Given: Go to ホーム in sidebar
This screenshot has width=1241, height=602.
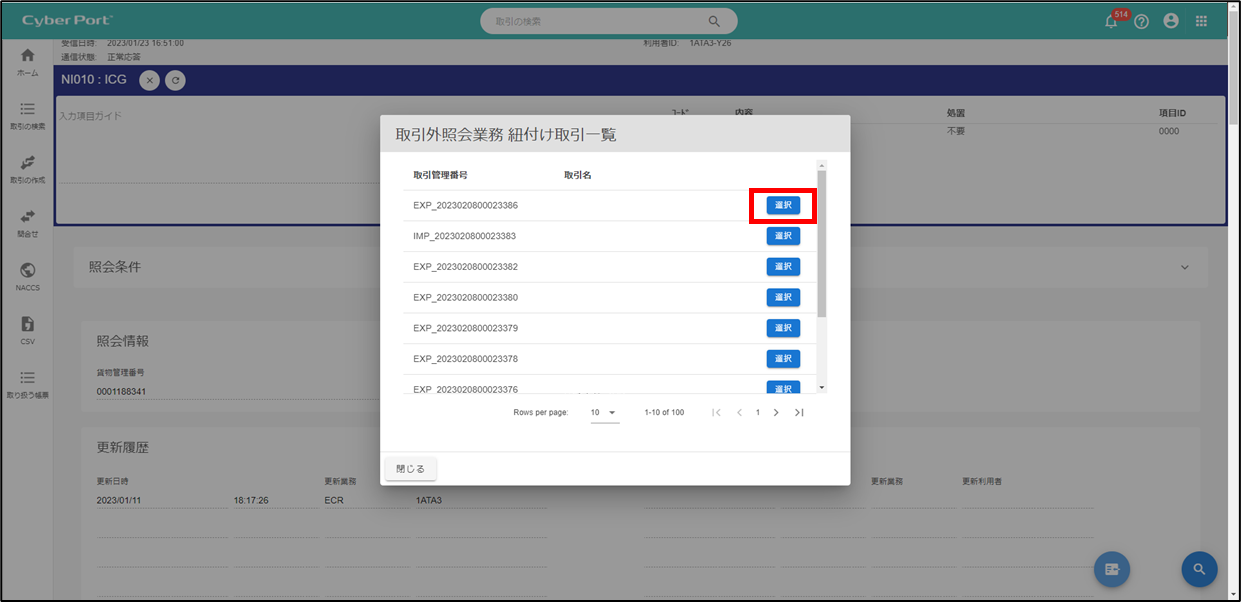Looking at the screenshot, I should coord(28,61).
